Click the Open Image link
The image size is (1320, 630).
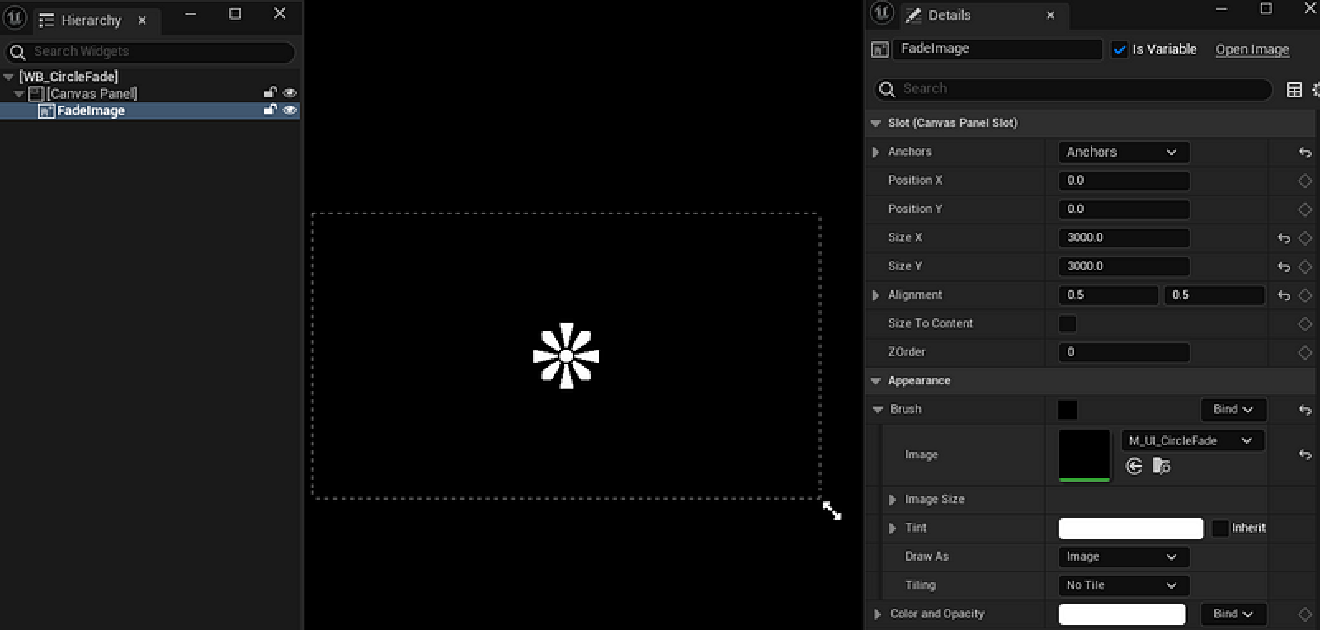click(1252, 49)
